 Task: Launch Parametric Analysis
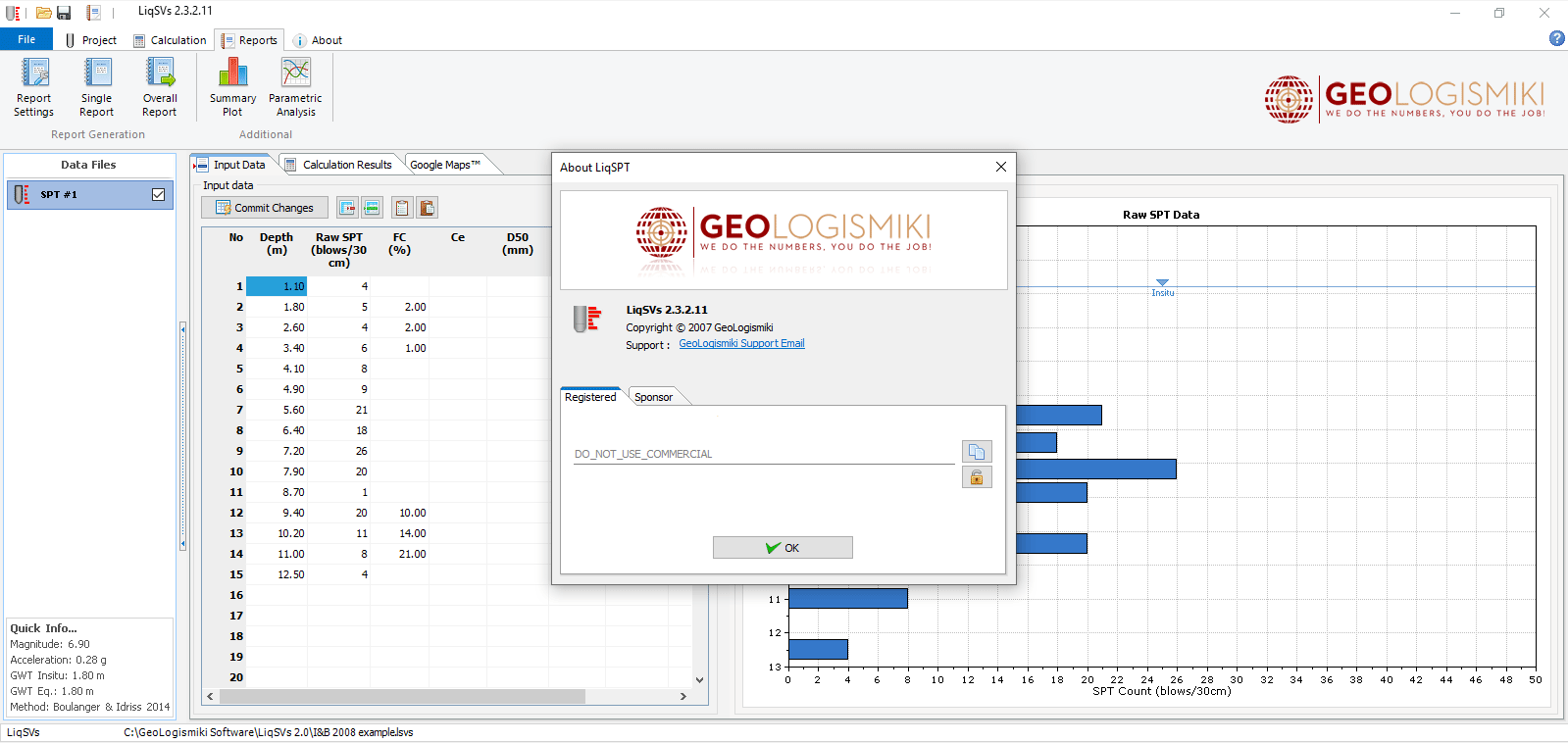(x=295, y=87)
